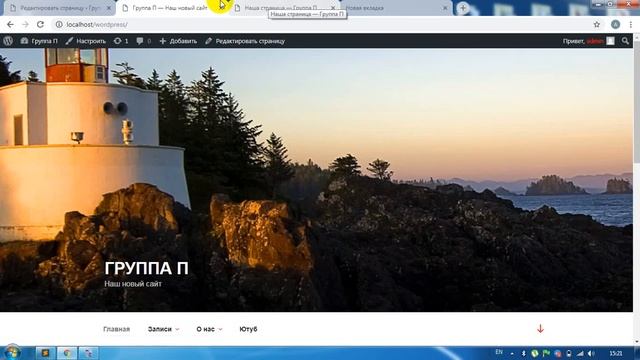Go back with the browser back arrow
The width and height of the screenshot is (640, 360).
pos(10,24)
